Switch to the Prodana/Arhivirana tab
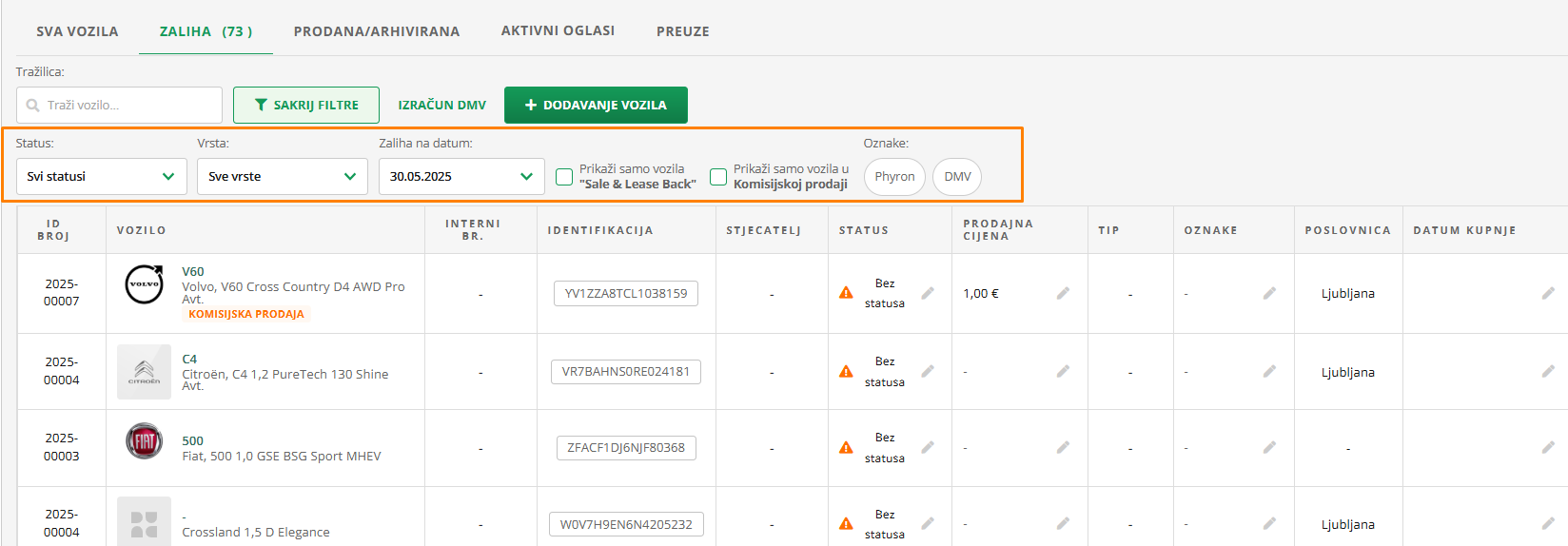This screenshot has height=546, width=1568. (x=377, y=31)
